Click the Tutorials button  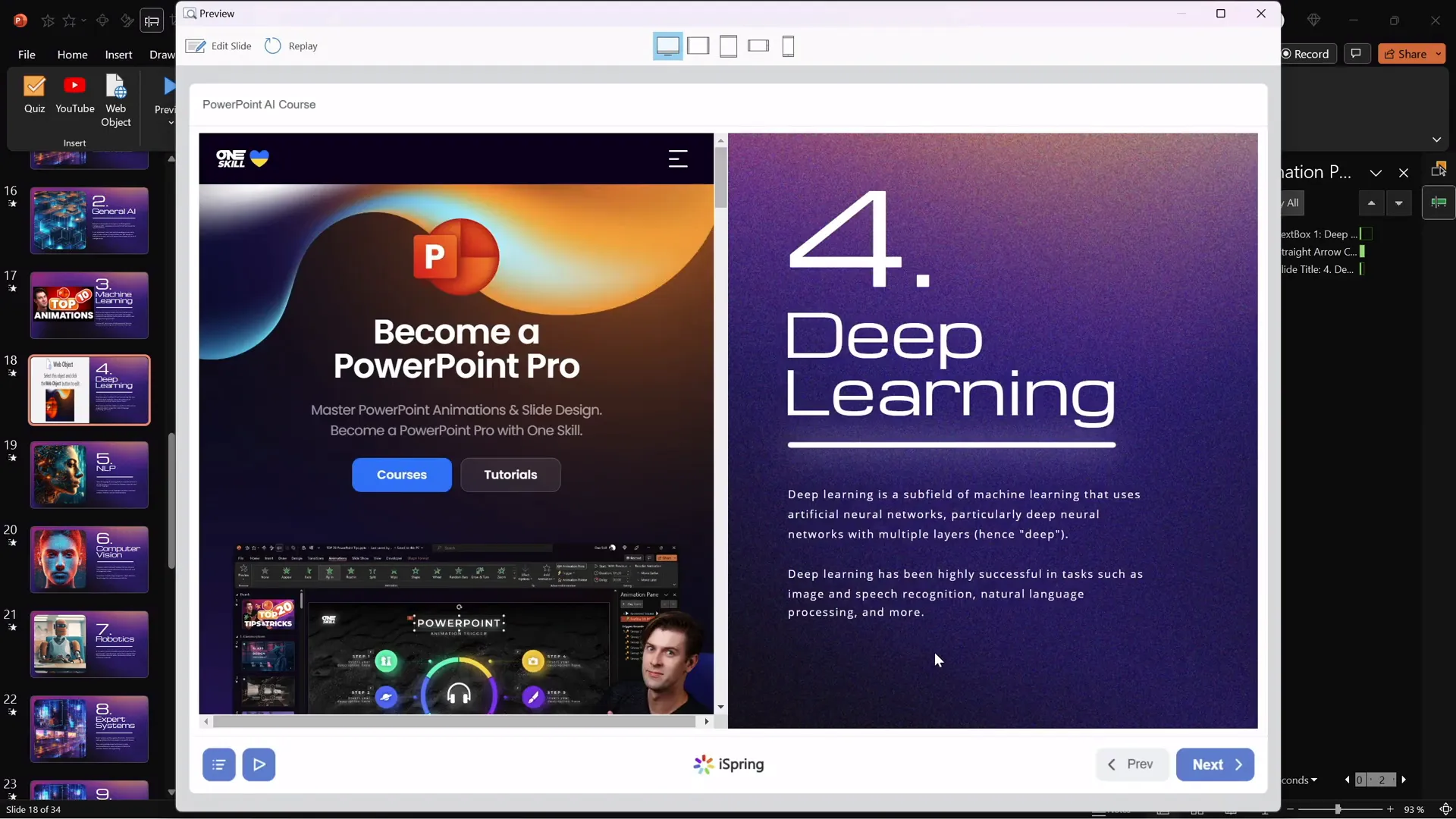pyautogui.click(x=510, y=475)
